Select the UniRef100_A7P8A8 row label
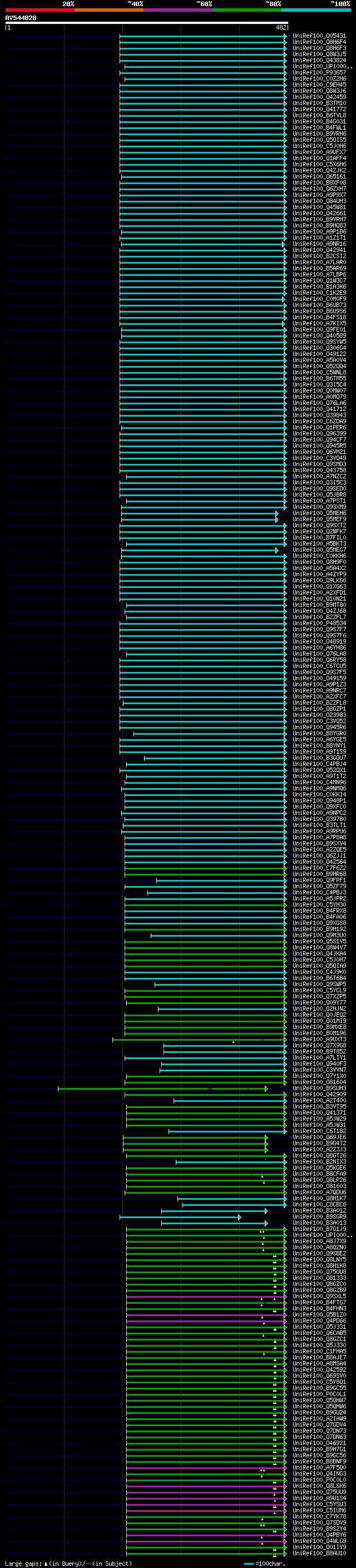Image resolution: width=356 pixels, height=1568 pixels. 319,838
